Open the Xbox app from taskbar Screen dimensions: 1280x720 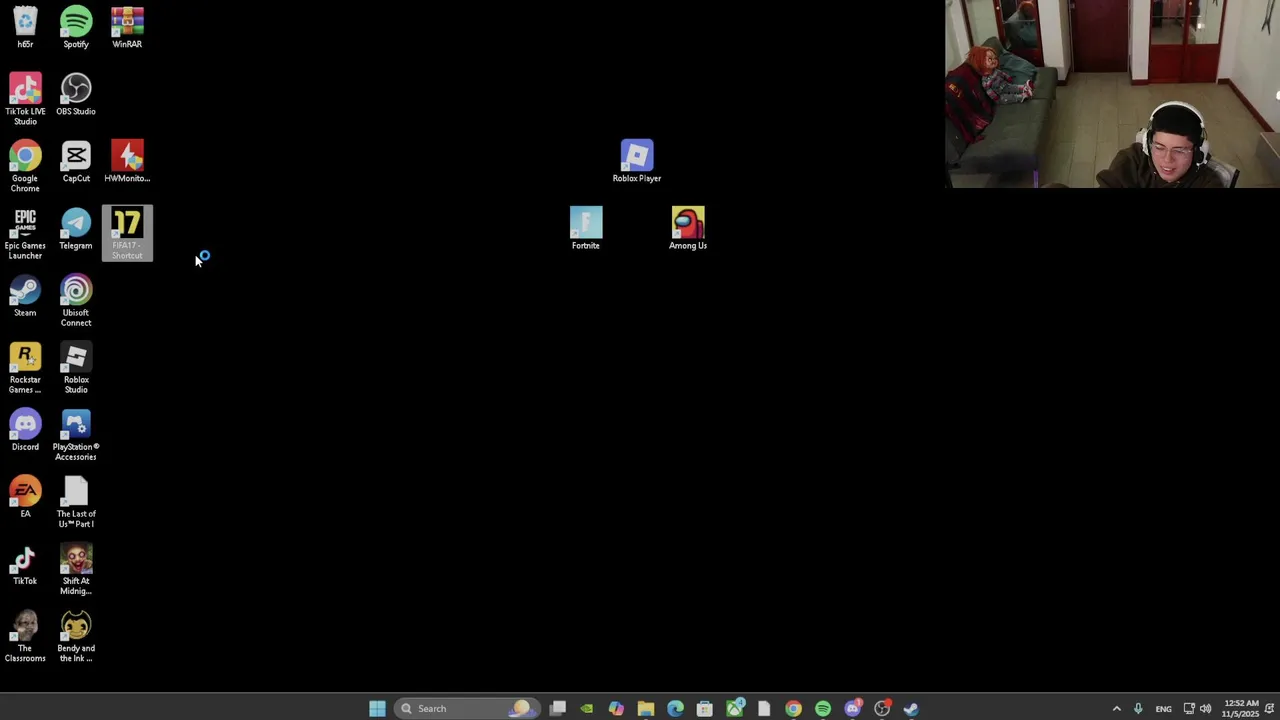click(734, 708)
